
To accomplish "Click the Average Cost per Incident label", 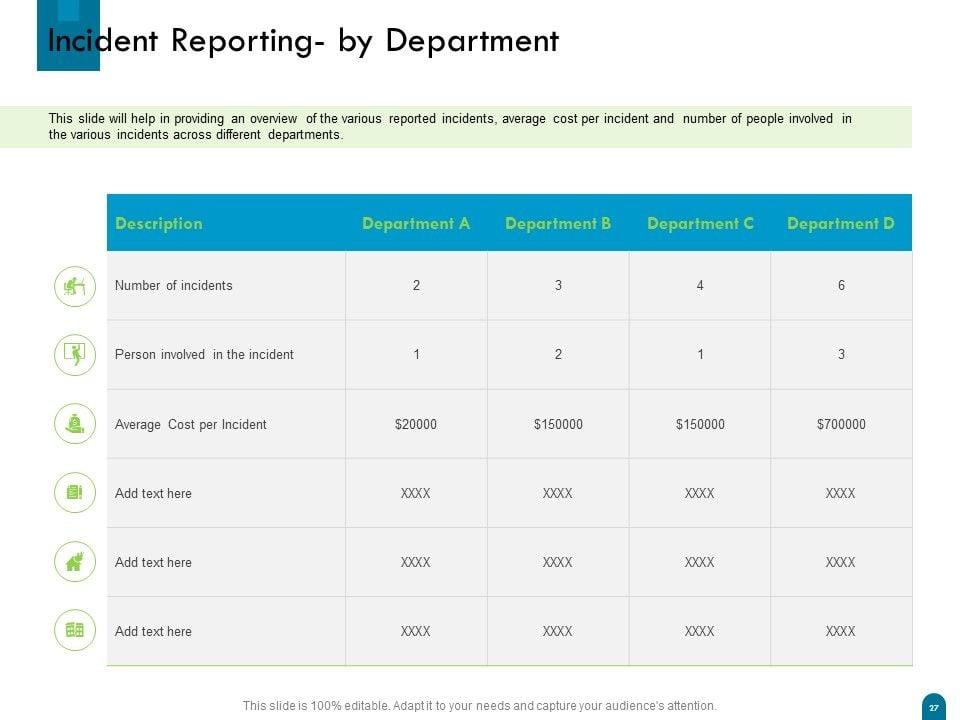I will (191, 425).
